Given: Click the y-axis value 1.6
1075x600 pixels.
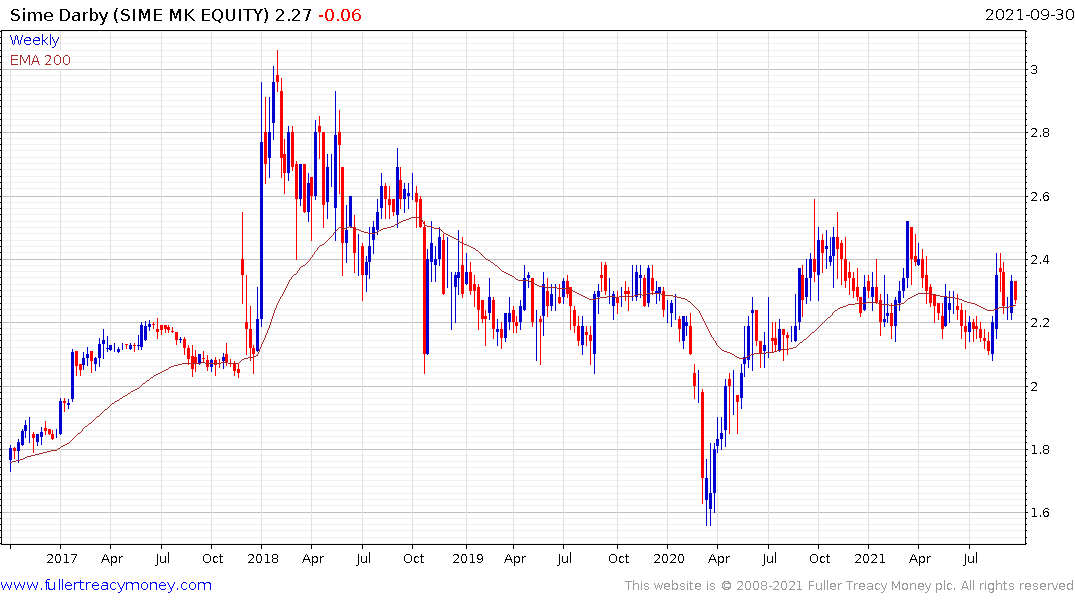Looking at the screenshot, I should (1040, 513).
